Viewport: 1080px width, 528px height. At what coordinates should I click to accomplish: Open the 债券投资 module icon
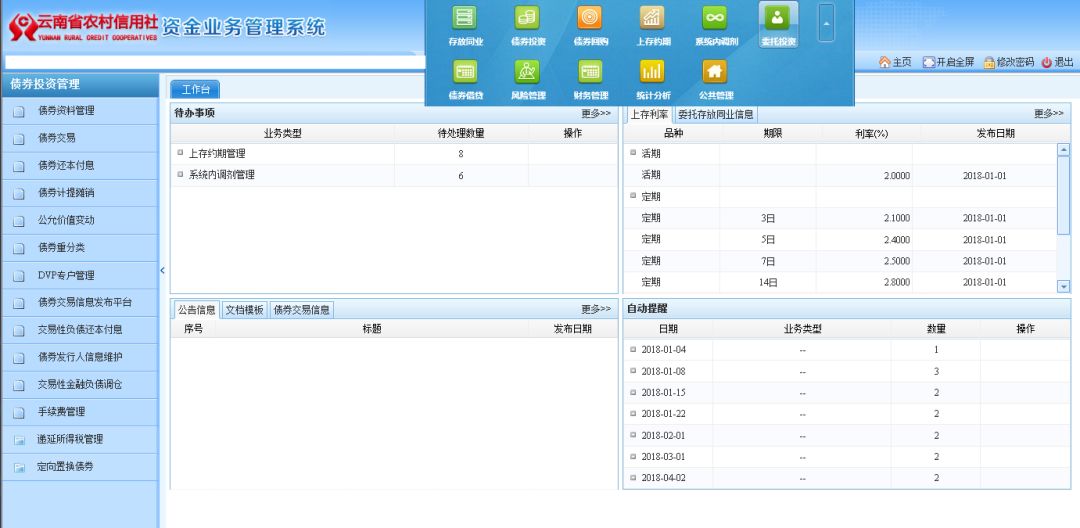[x=527, y=18]
